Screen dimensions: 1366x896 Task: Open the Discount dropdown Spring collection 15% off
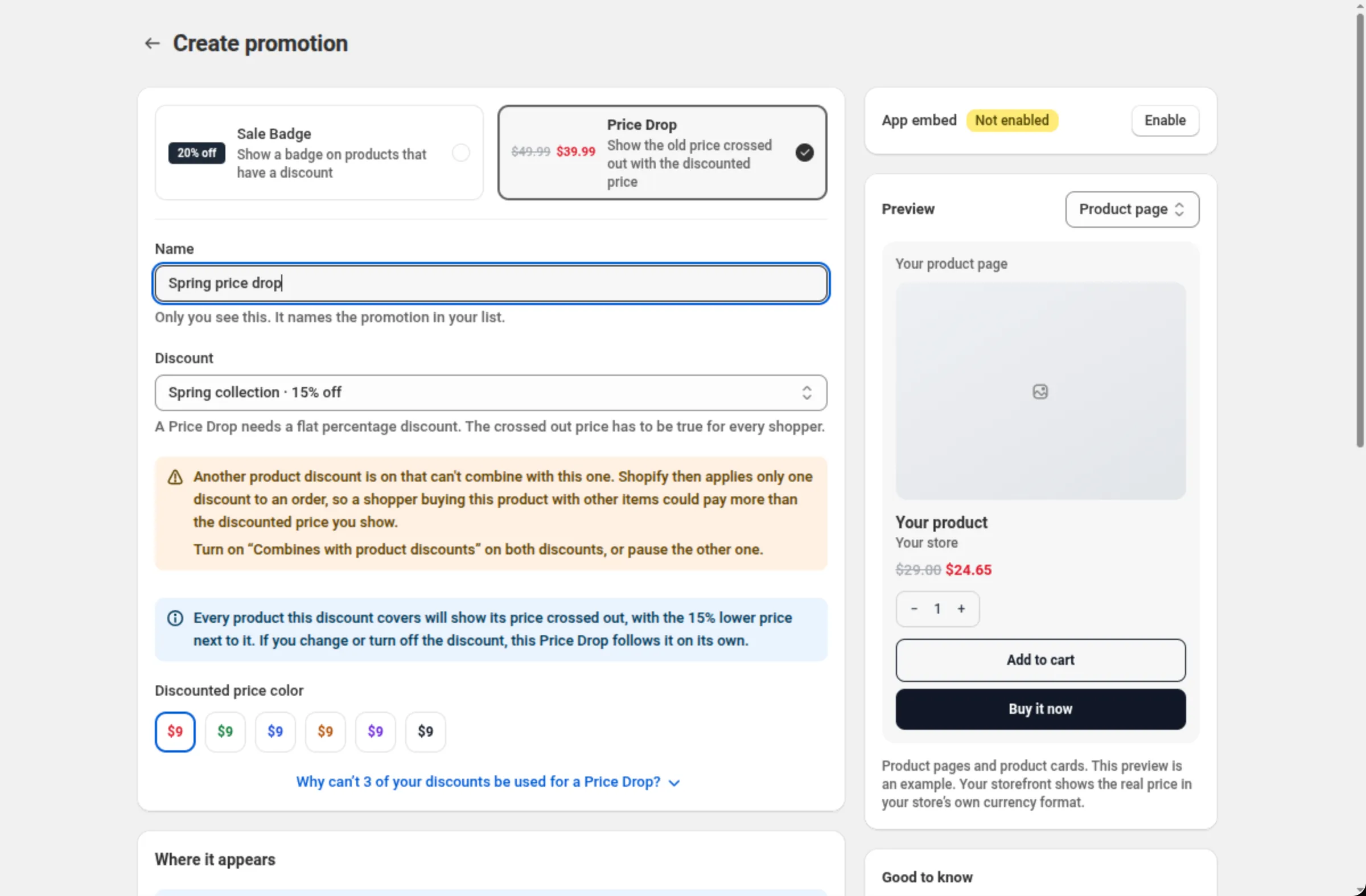491,393
